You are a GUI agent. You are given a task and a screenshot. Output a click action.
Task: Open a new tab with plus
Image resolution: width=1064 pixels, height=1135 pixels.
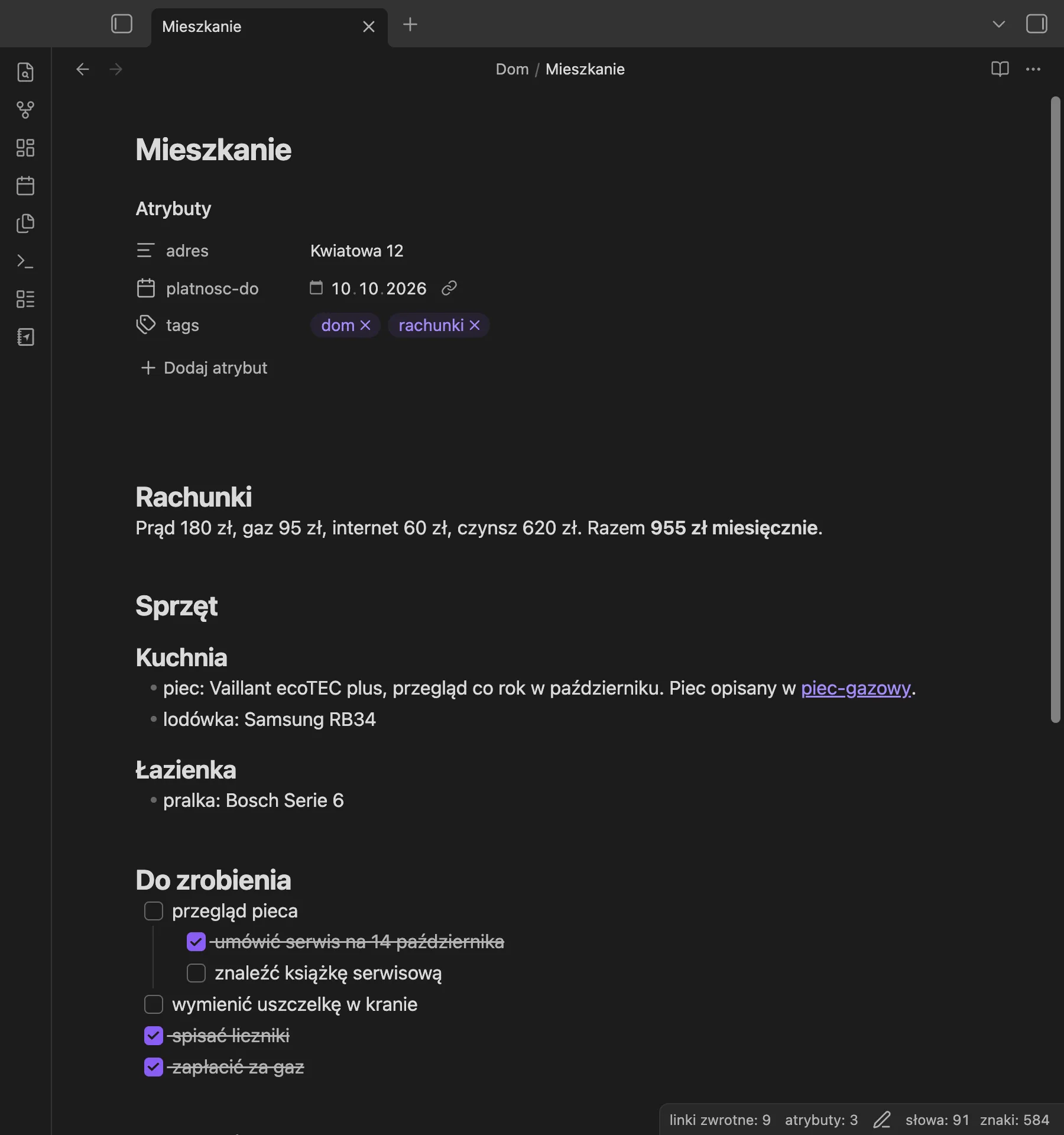[x=410, y=24]
